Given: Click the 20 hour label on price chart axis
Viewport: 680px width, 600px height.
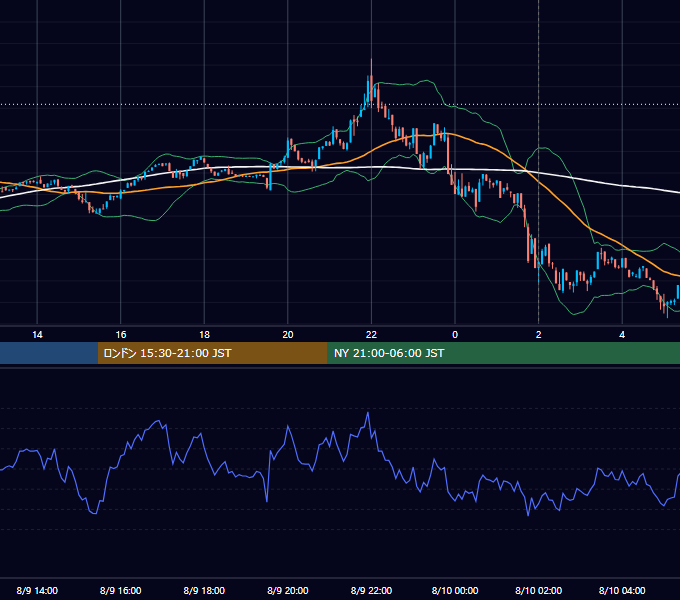Looking at the screenshot, I should [288, 335].
